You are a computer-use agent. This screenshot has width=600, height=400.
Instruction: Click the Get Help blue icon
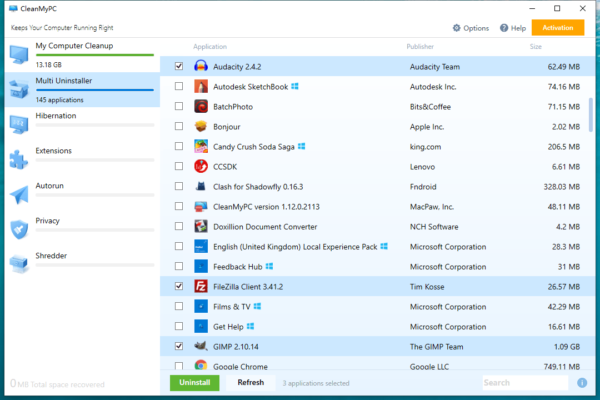pos(201,327)
